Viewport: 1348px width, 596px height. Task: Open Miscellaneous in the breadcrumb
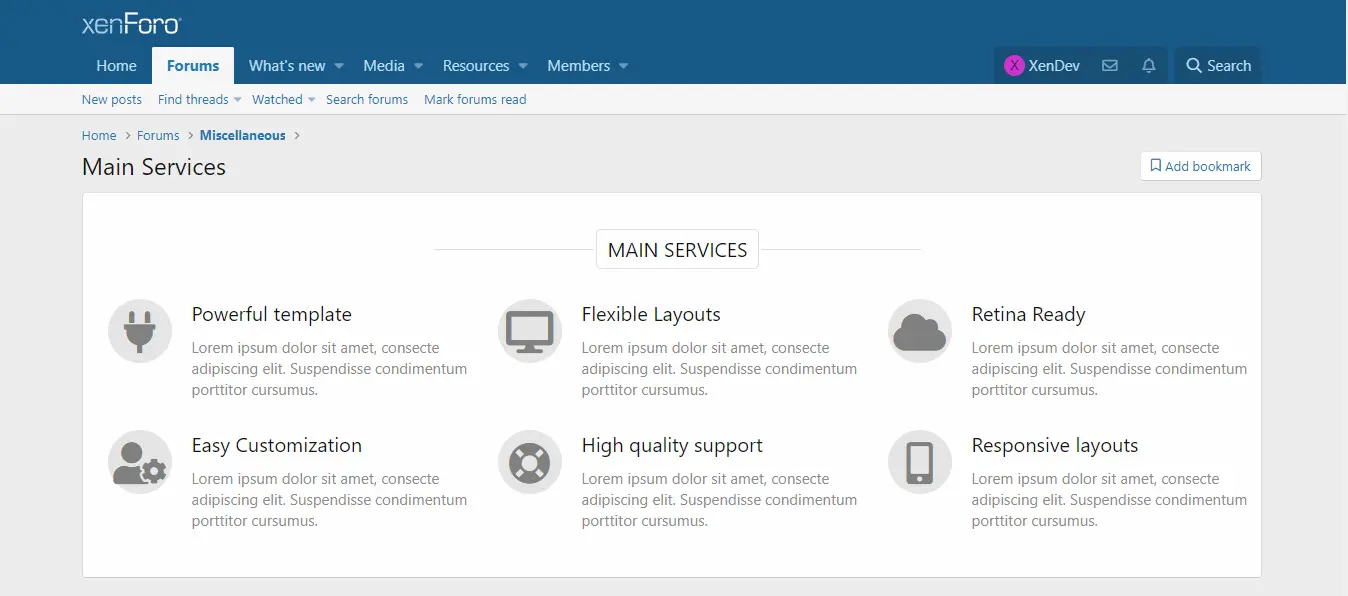[x=243, y=135]
